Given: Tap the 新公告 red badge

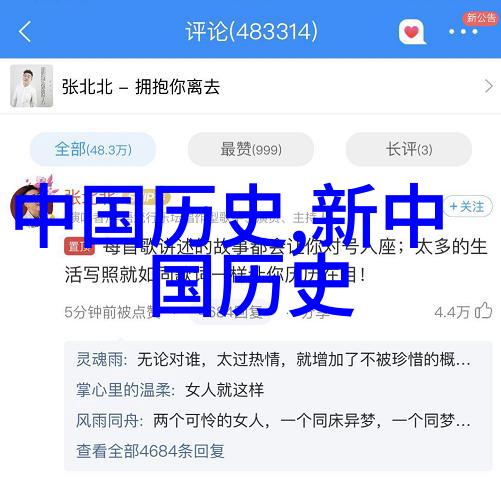Looking at the screenshot, I should (481, 18).
